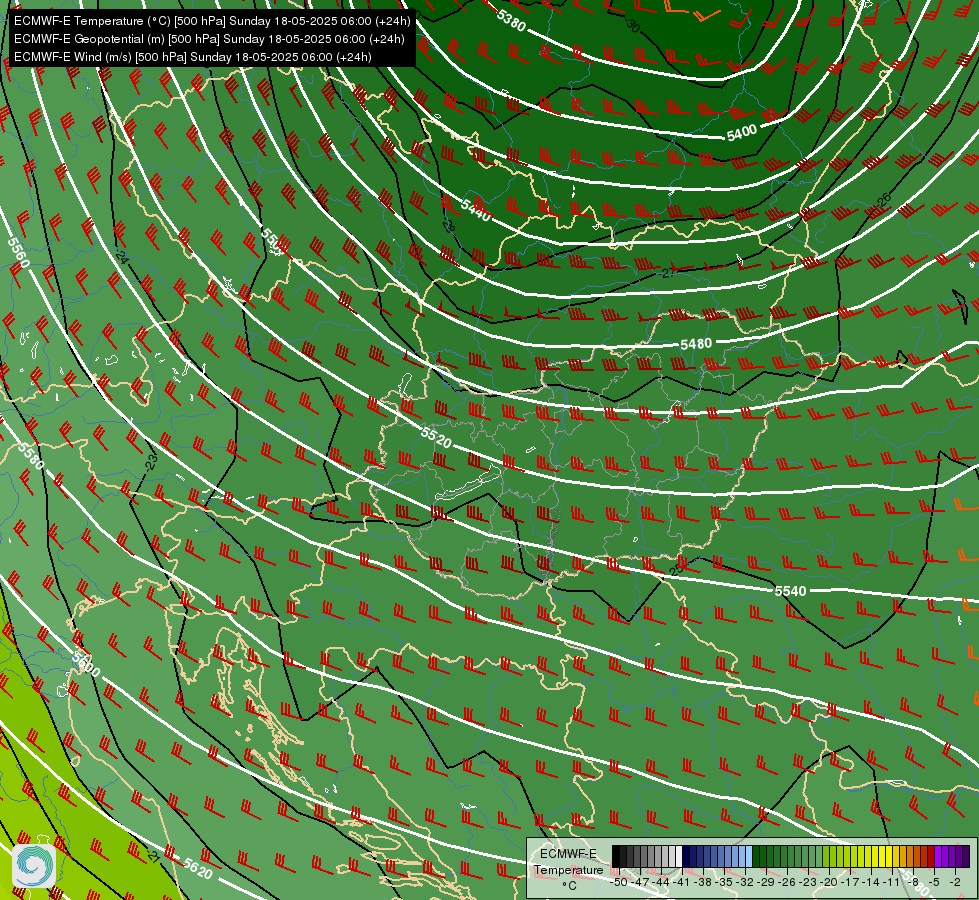Pick the yellow swatch in the temperature legend

[x=889, y=856]
